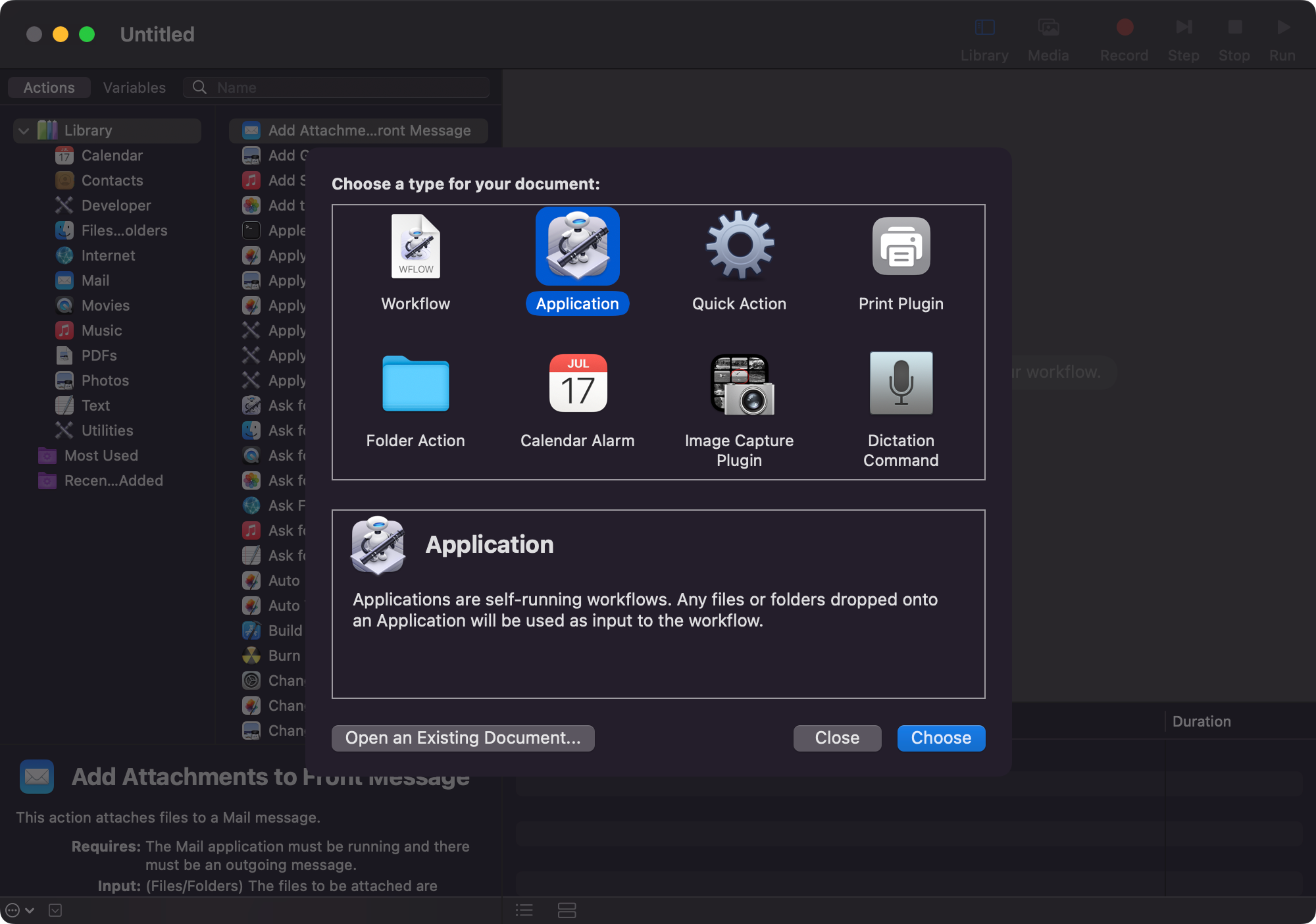The image size is (1316, 924).
Task: Switch log view to stacked rows mode
Action: [567, 910]
